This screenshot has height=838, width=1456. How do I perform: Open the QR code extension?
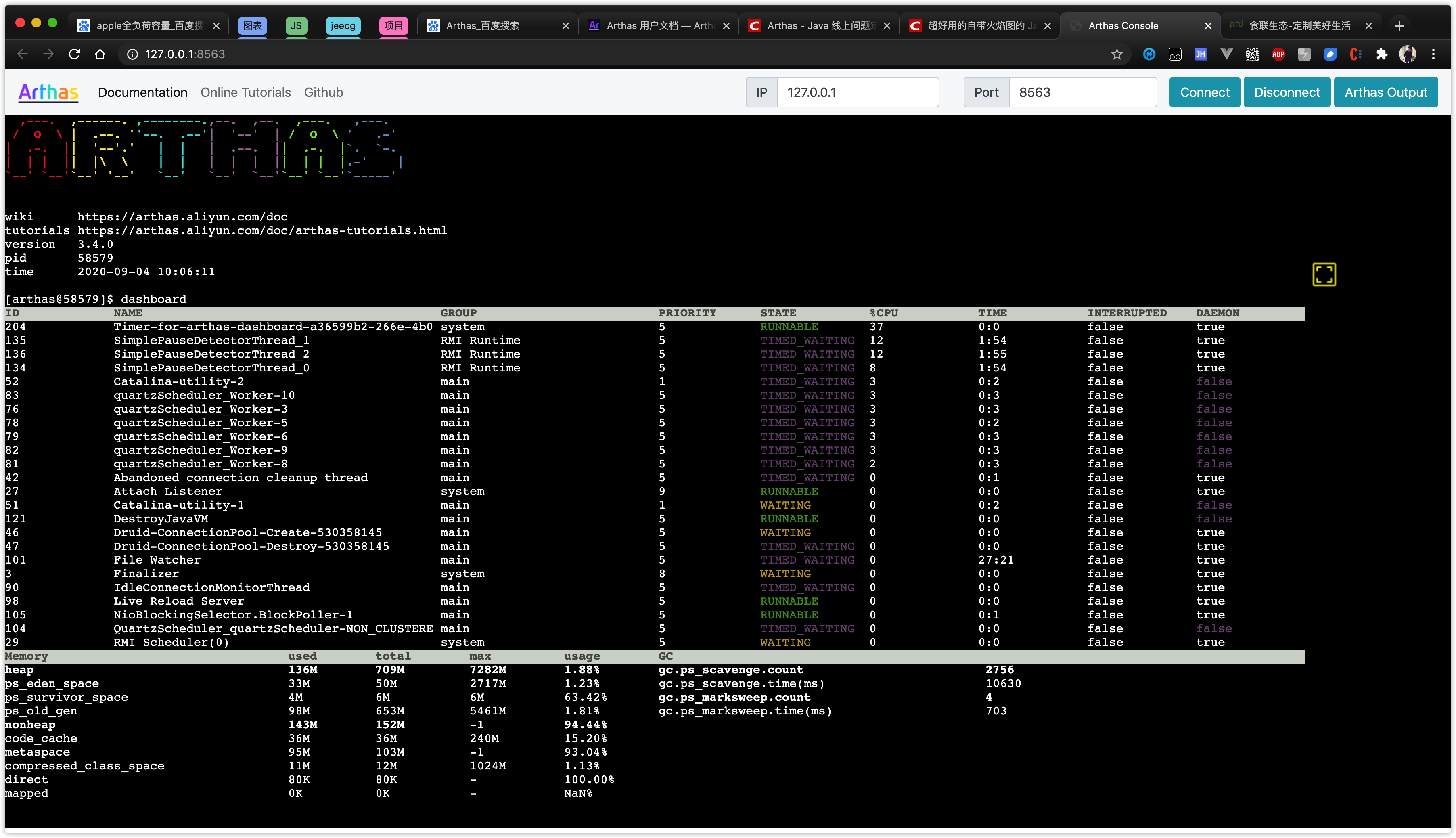[1252, 54]
